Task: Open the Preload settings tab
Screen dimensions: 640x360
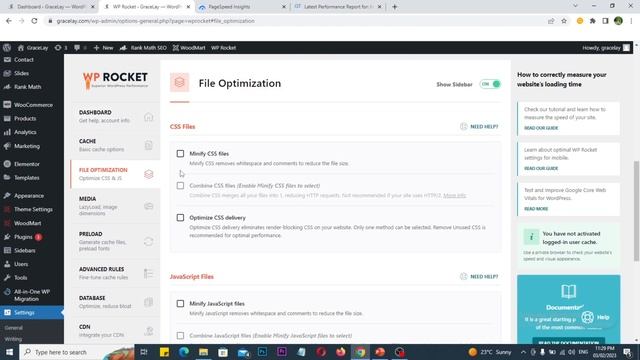Action: 116,241
